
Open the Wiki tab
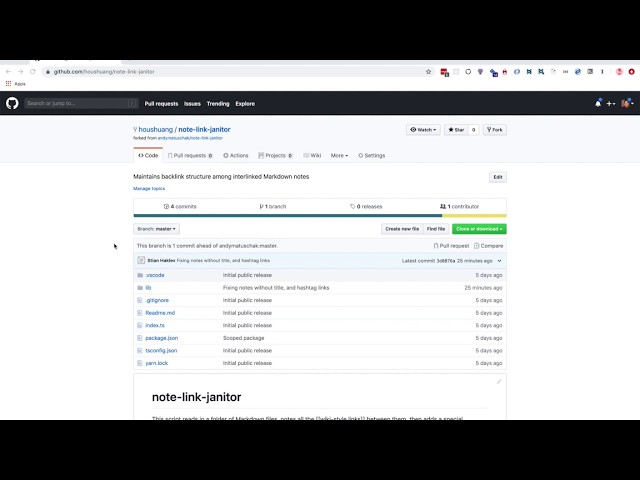(312, 156)
